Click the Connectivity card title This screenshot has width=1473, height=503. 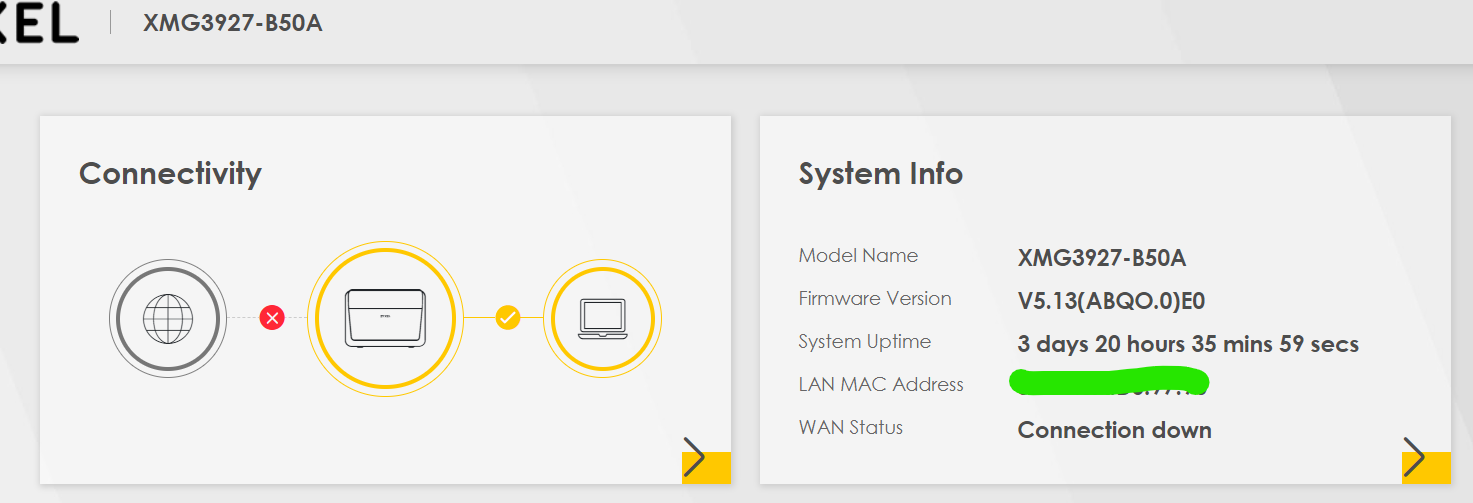[x=170, y=174]
